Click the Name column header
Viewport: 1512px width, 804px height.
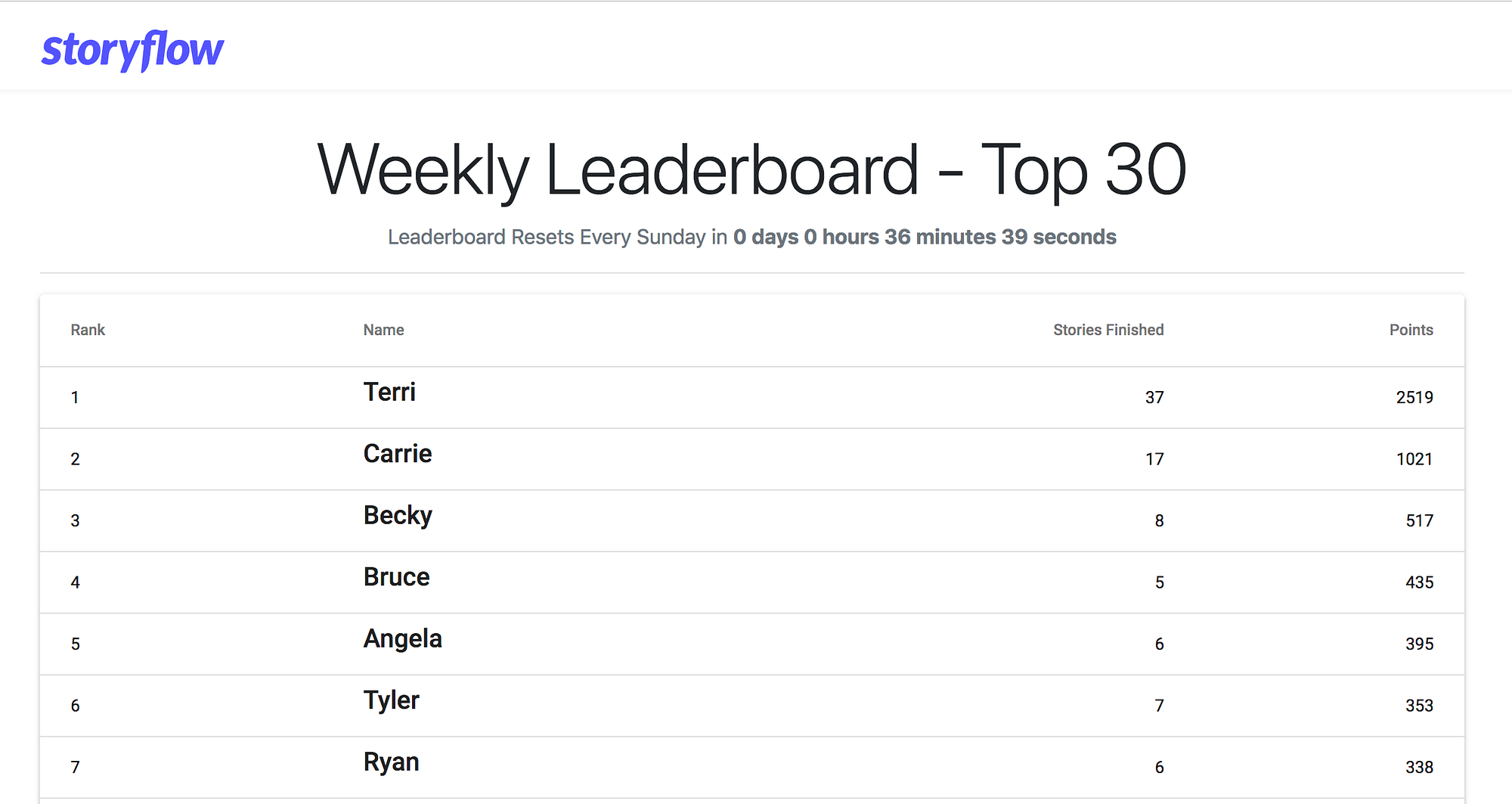tap(383, 330)
